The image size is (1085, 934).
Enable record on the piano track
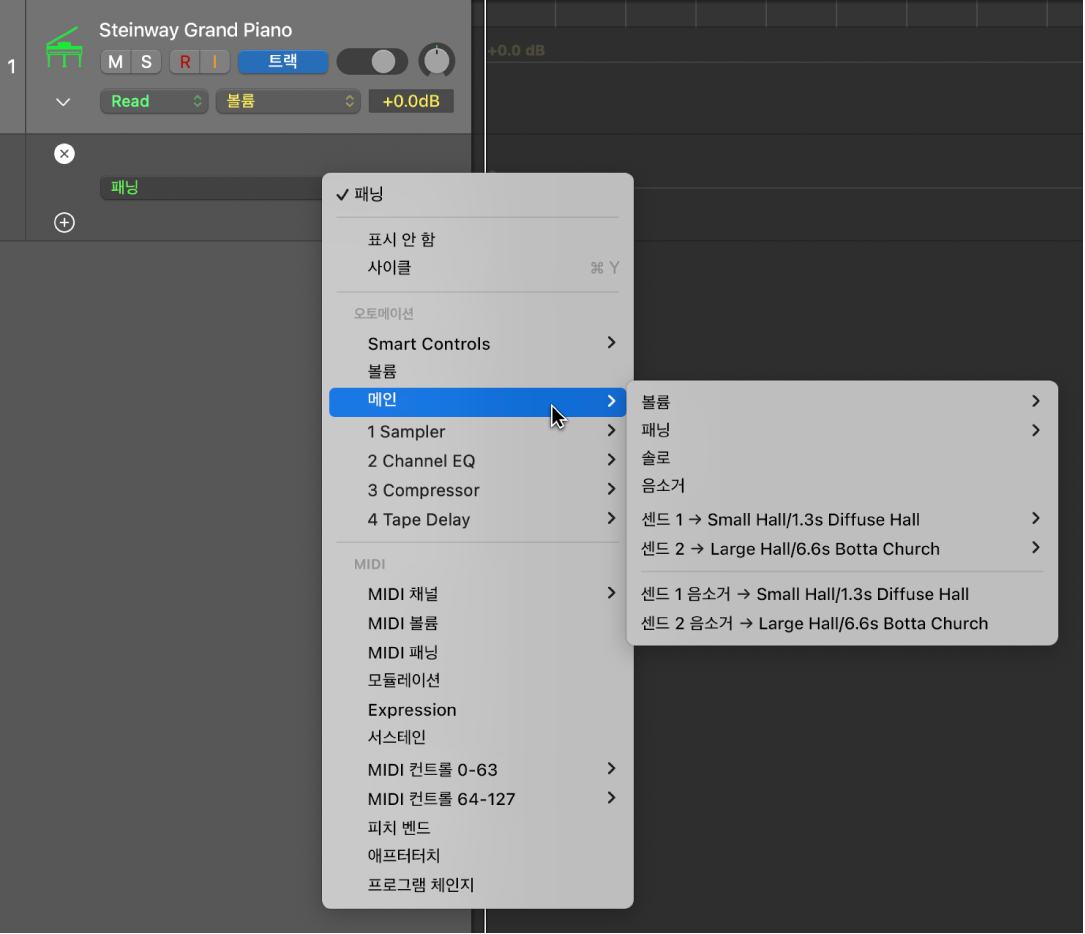pos(185,62)
